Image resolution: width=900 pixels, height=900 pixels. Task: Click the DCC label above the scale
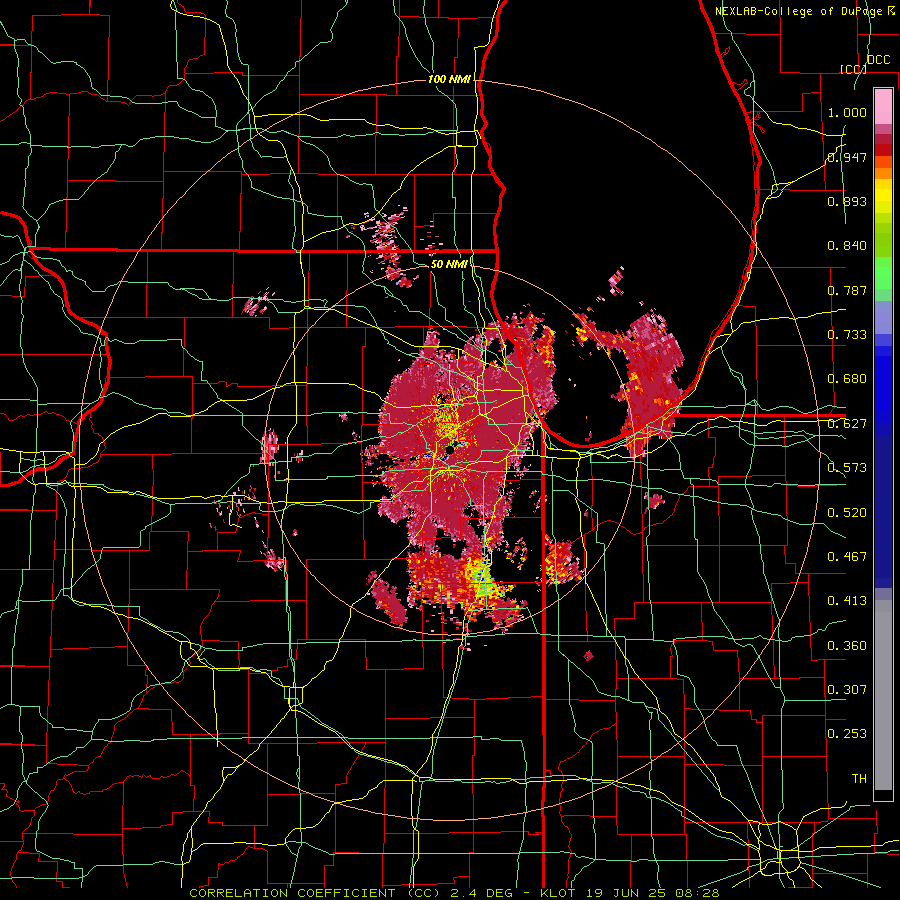[879, 60]
